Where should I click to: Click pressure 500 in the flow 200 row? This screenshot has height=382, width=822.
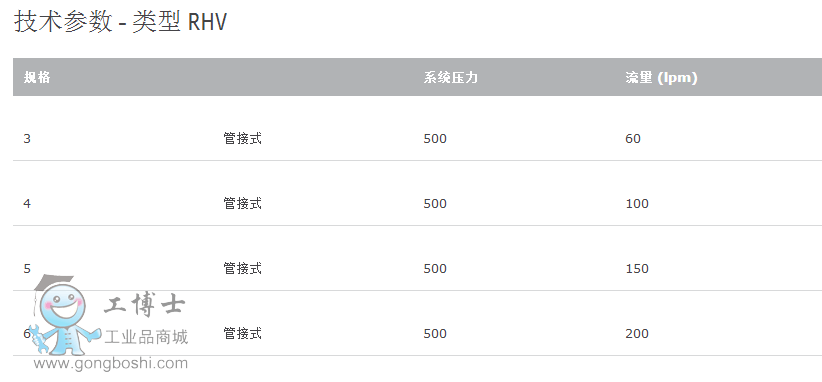435,334
